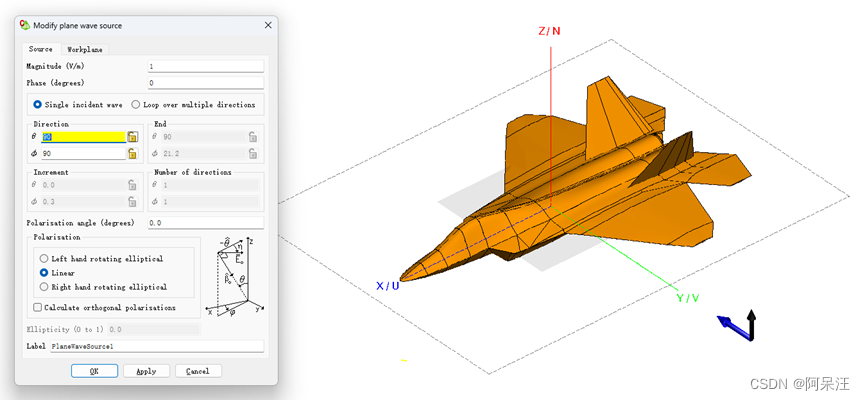Click the Polarisation angle (degrees) label
Viewport: 865px width, 400px height.
[81, 223]
